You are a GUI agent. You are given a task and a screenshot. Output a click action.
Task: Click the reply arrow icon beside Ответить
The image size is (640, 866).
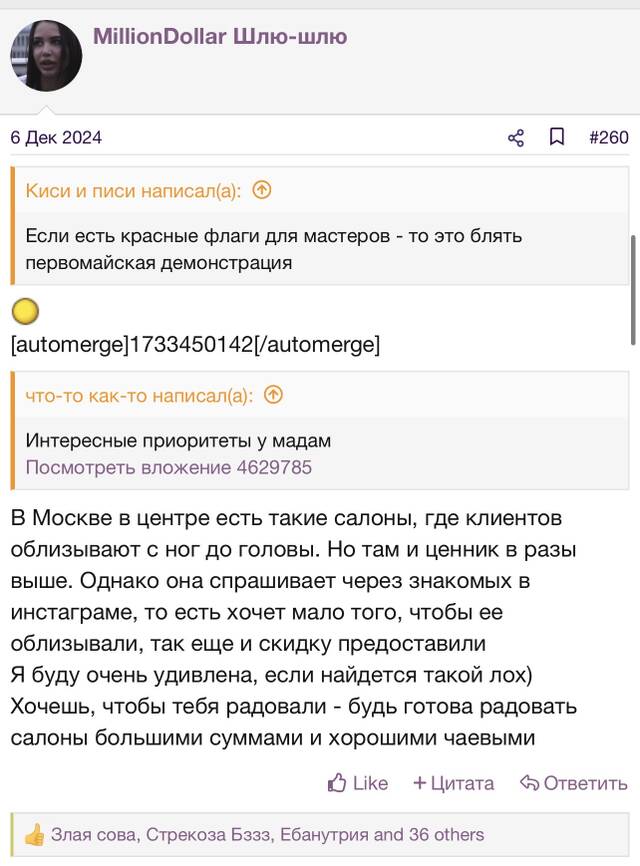tap(529, 783)
